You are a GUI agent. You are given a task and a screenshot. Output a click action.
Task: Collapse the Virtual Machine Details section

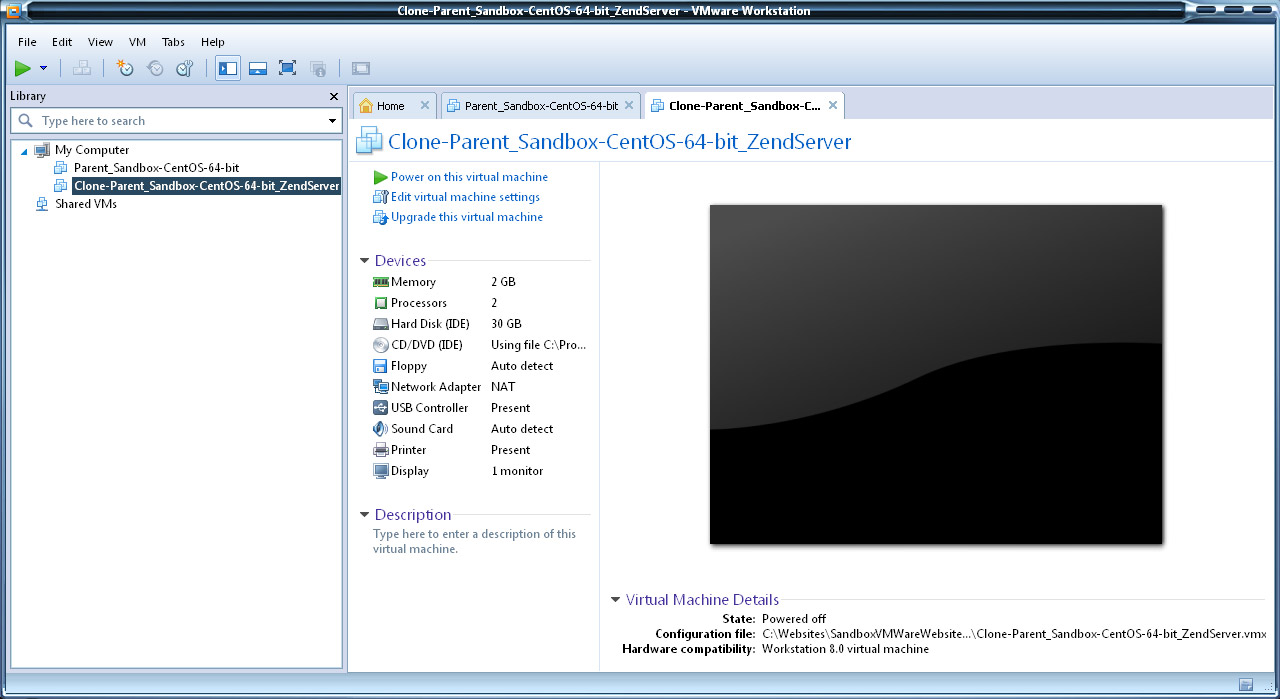616,600
